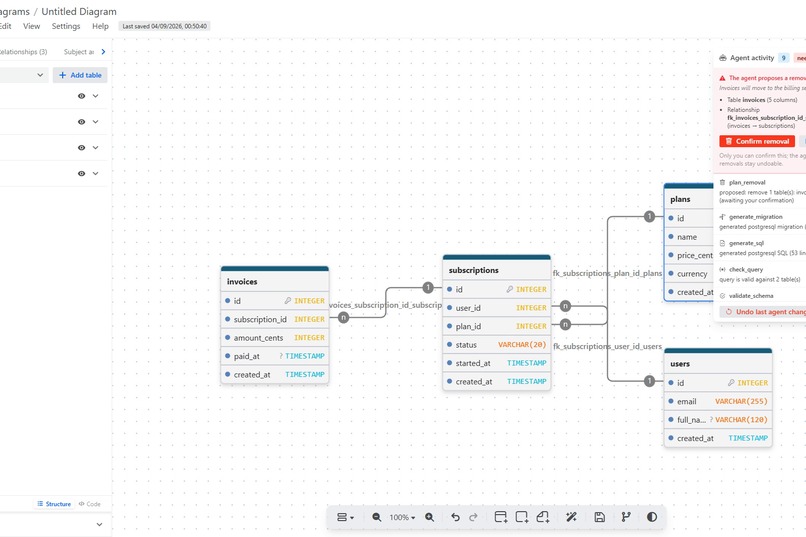The width and height of the screenshot is (806, 537).
Task: Click the 'n' marker beside invoices subscription_id
Action: [343, 318]
